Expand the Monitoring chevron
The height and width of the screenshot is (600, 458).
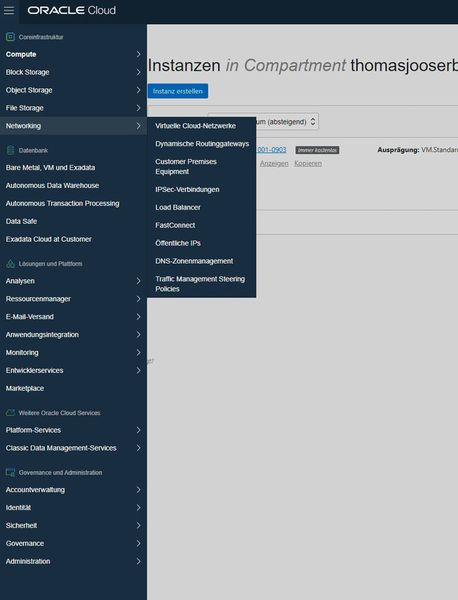(x=139, y=353)
